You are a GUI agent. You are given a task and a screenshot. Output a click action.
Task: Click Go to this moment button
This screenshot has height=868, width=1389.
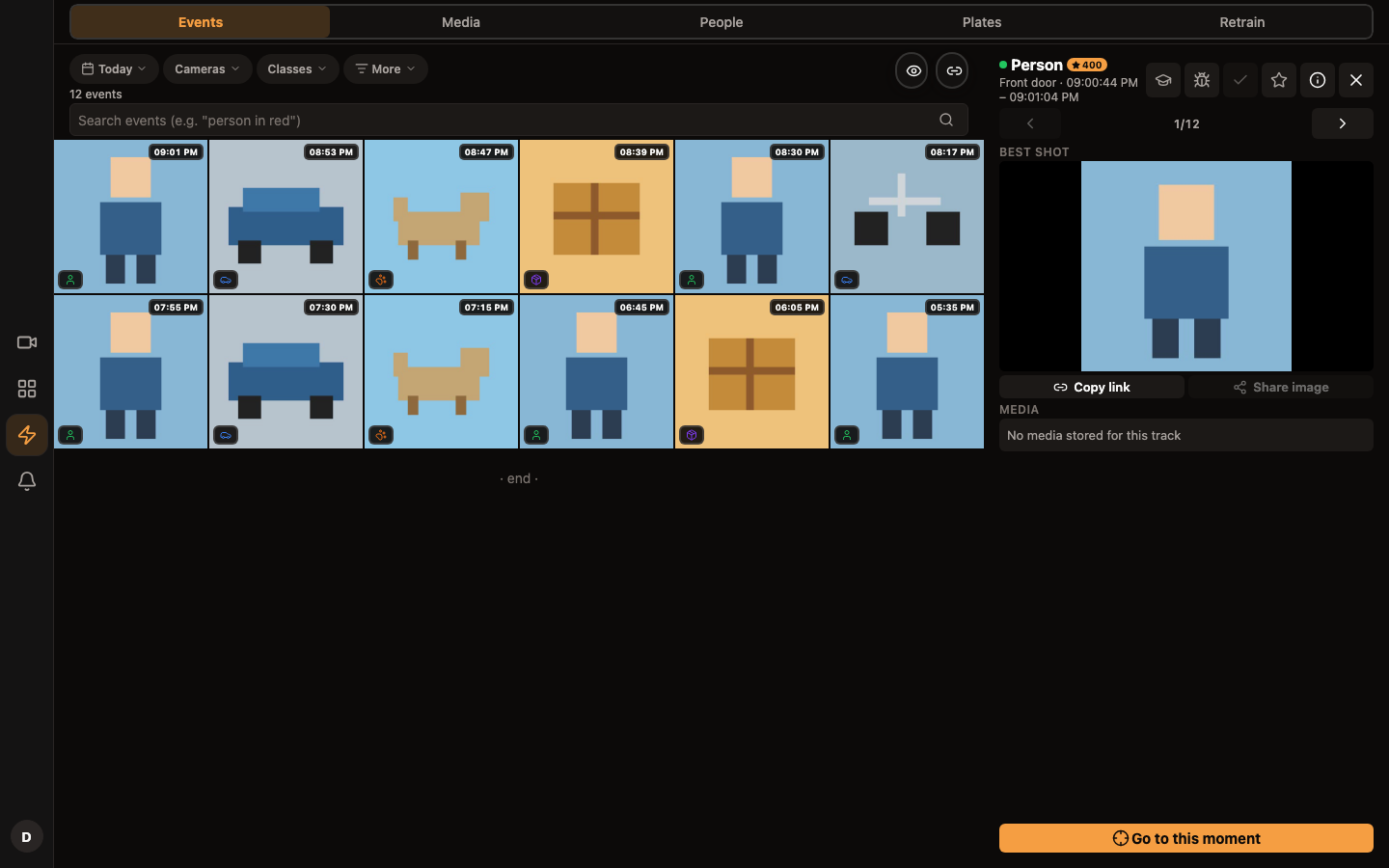1186,838
